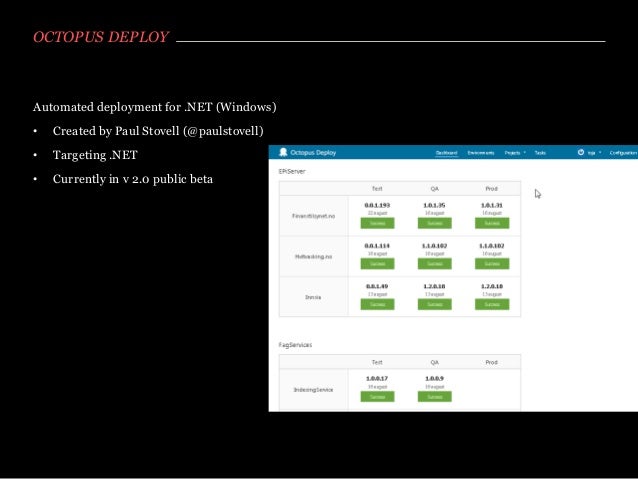
Task: Click version 1.1.0.102 in the QA column
Action: point(434,246)
